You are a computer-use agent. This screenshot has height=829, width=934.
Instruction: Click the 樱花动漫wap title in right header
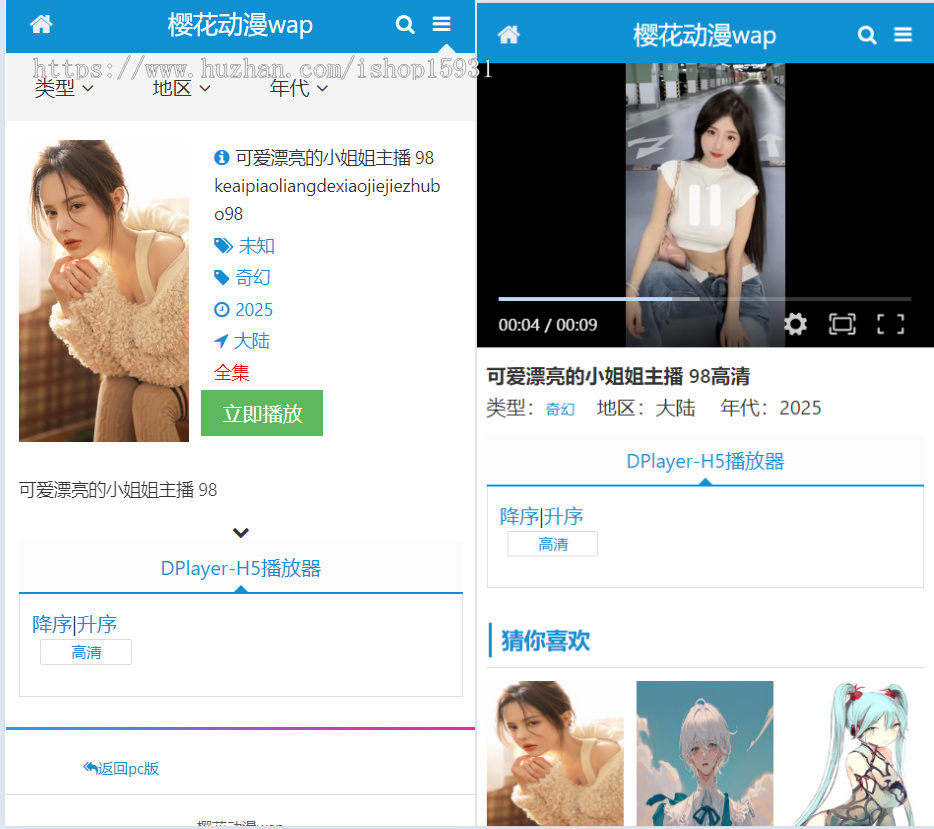(x=705, y=35)
